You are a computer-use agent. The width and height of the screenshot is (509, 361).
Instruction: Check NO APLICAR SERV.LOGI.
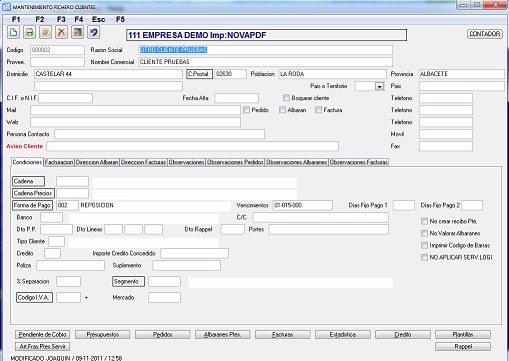[424, 257]
